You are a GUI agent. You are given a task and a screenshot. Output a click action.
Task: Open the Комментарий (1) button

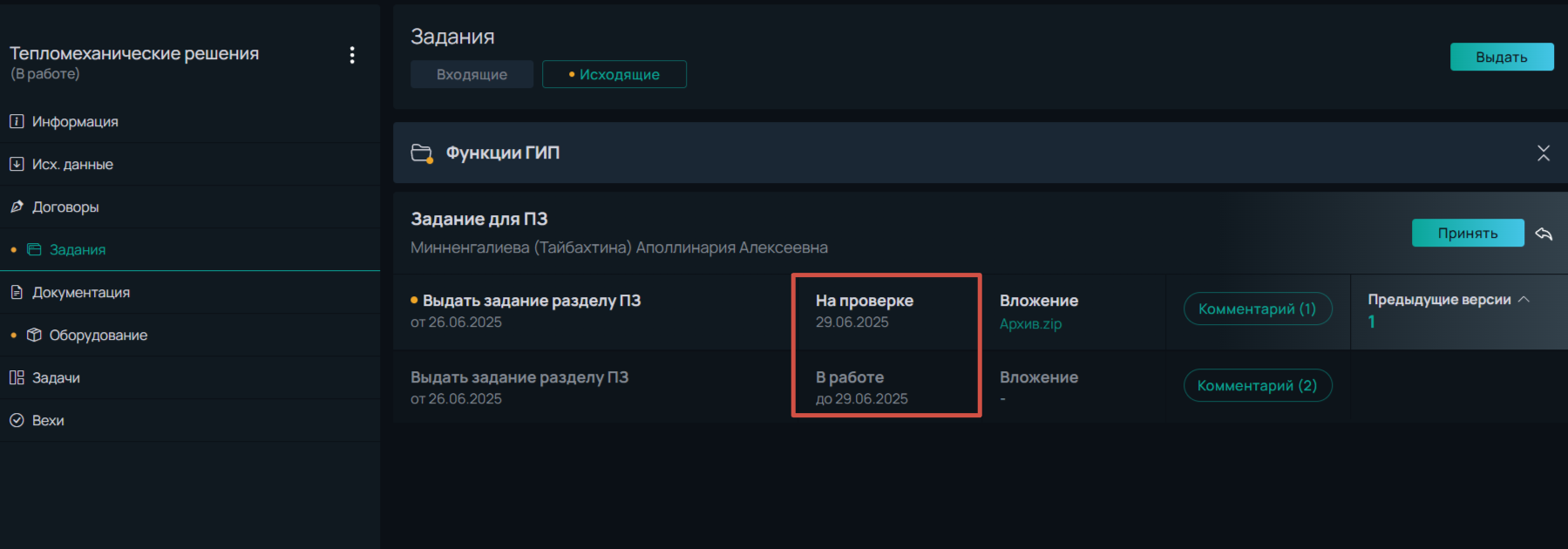[x=1258, y=308]
